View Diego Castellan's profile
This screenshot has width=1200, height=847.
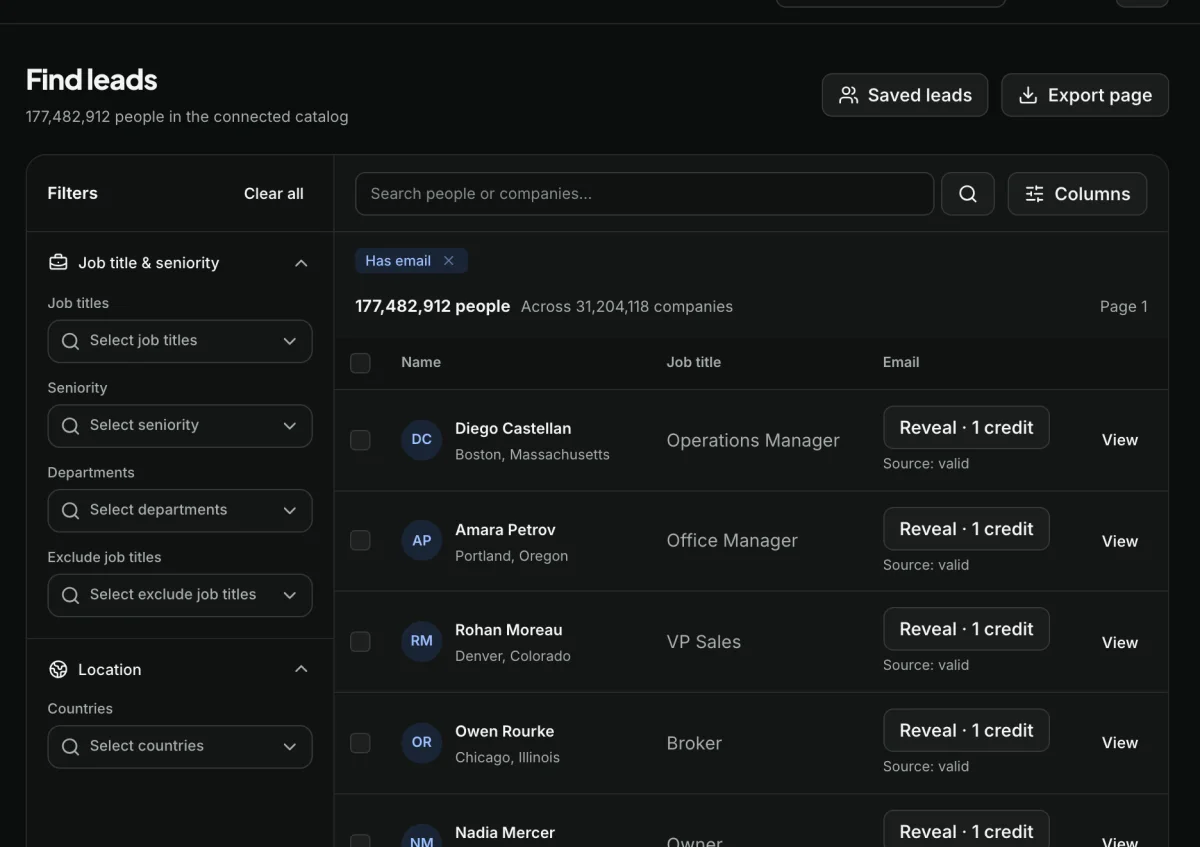pos(1120,440)
